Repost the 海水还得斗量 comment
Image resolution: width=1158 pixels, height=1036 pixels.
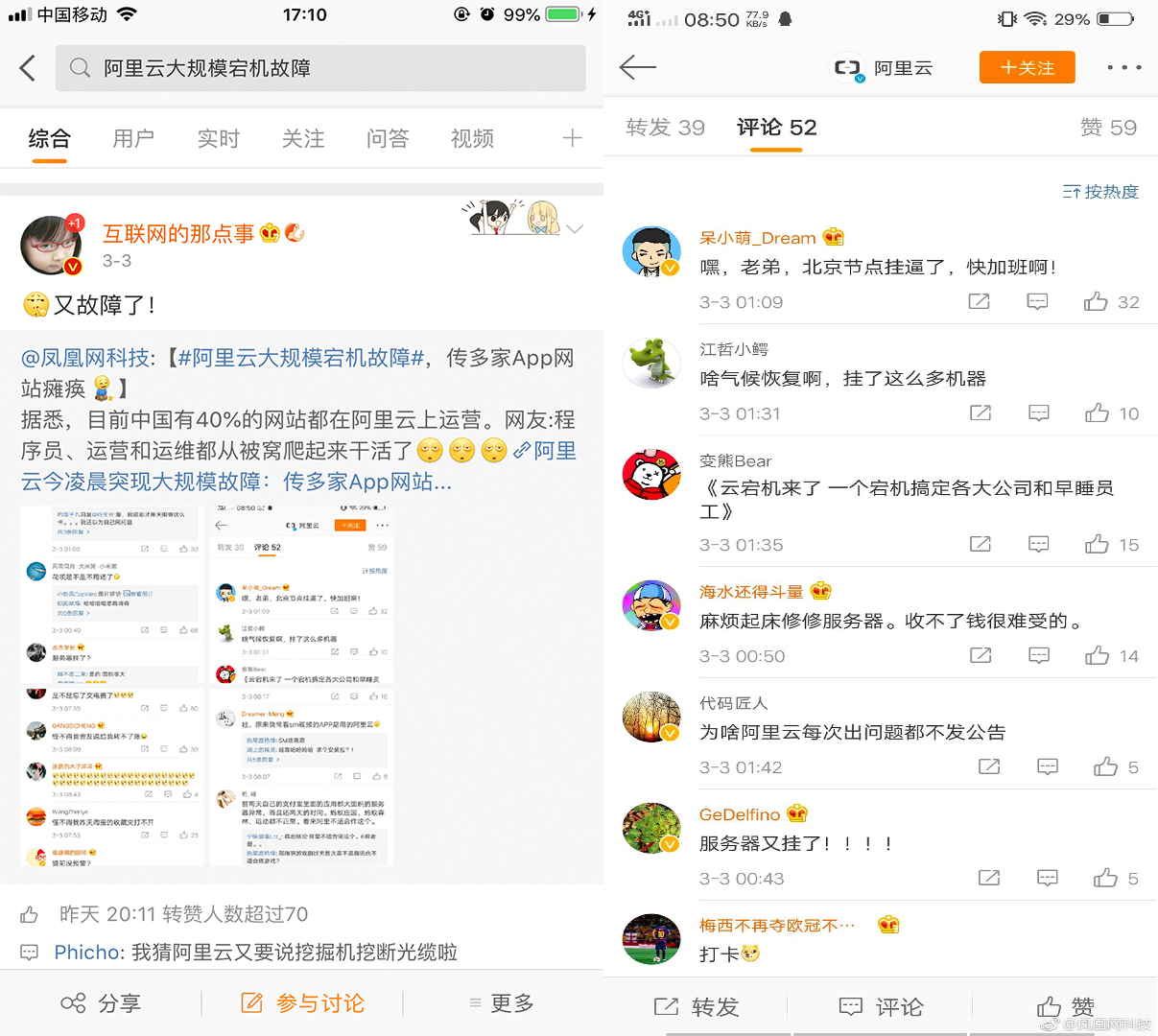(980, 656)
